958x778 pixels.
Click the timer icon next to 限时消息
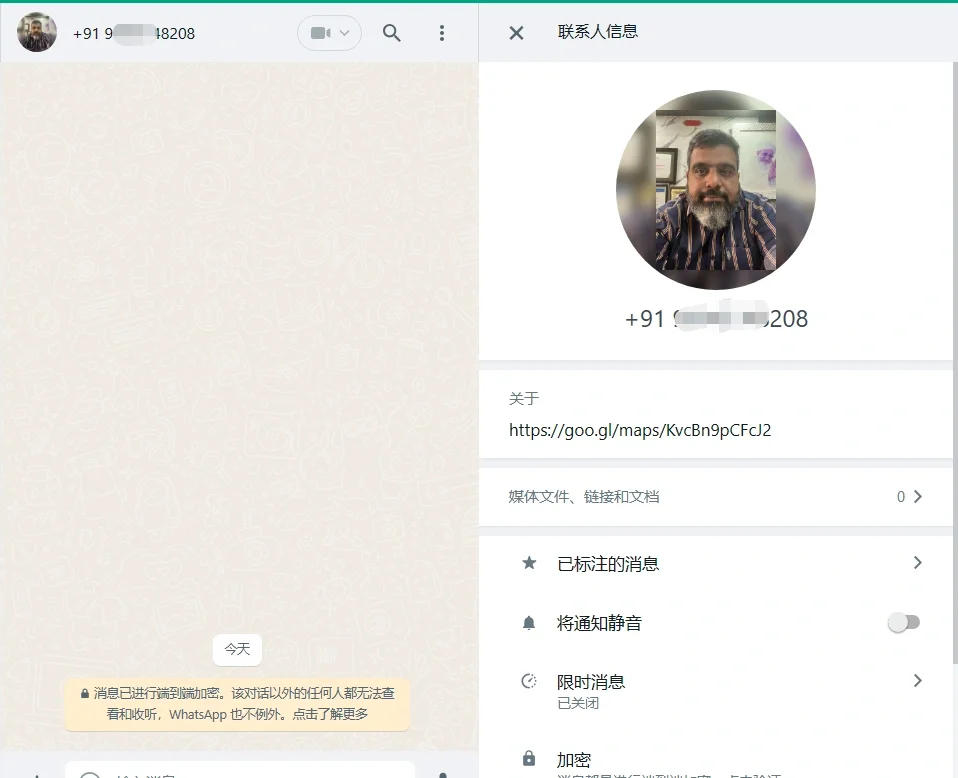(x=529, y=681)
